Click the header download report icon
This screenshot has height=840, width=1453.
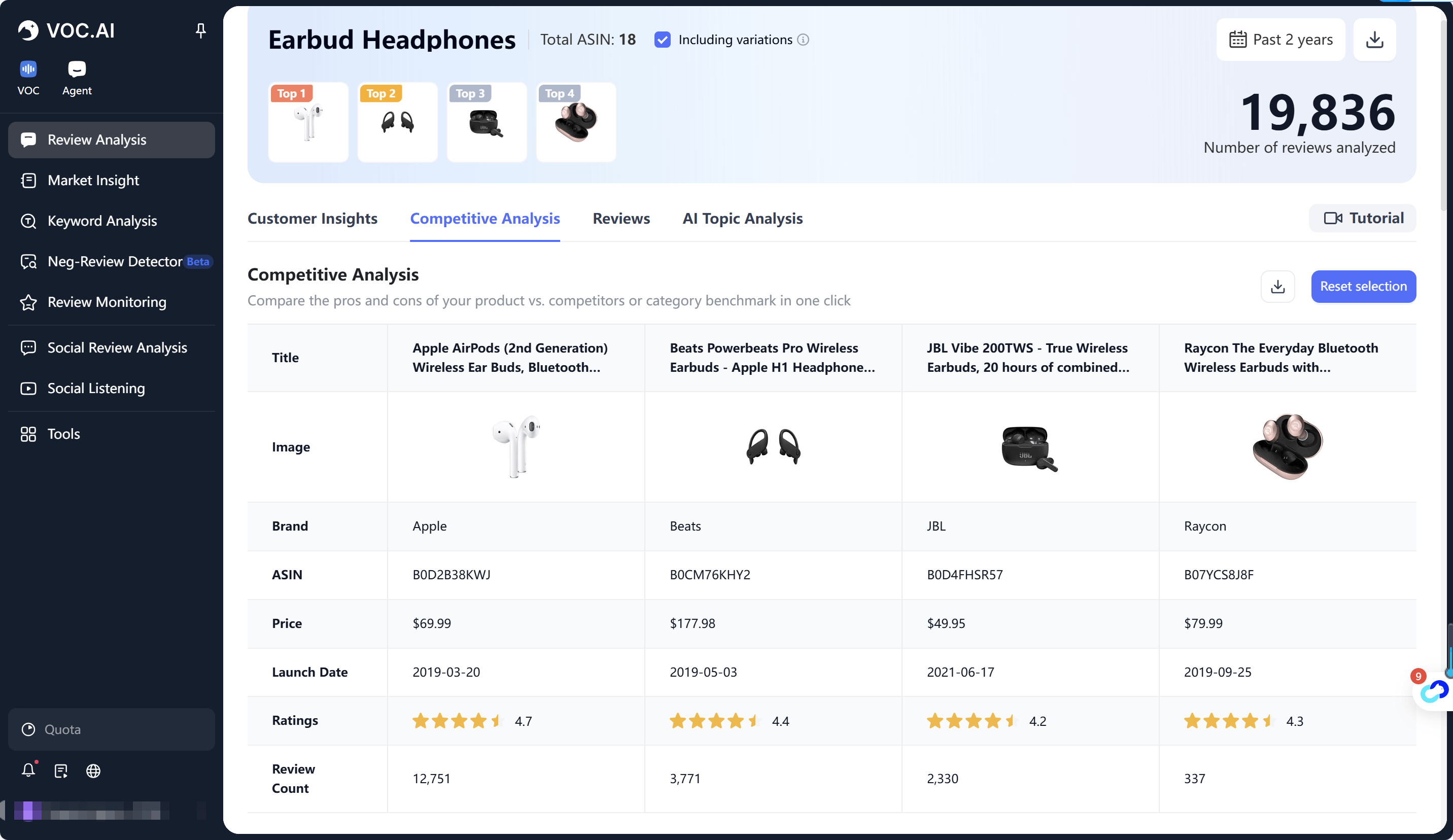coord(1374,39)
